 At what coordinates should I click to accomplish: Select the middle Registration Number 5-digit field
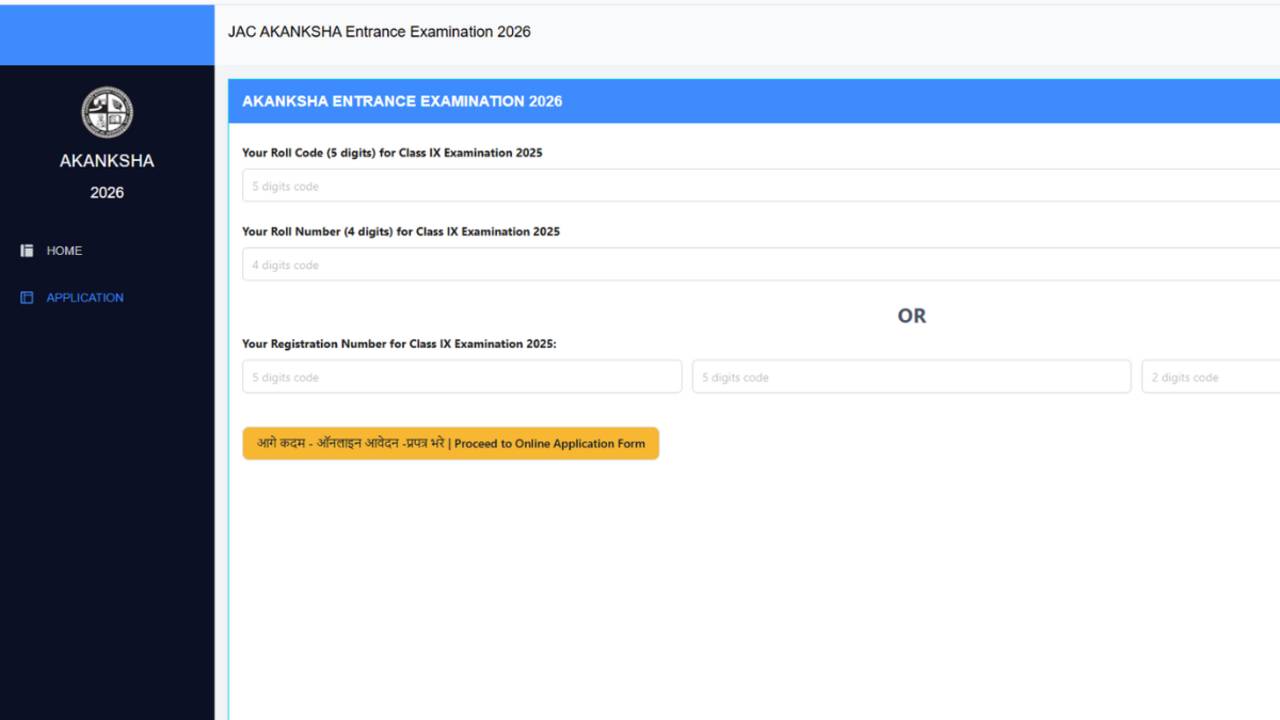(x=910, y=376)
